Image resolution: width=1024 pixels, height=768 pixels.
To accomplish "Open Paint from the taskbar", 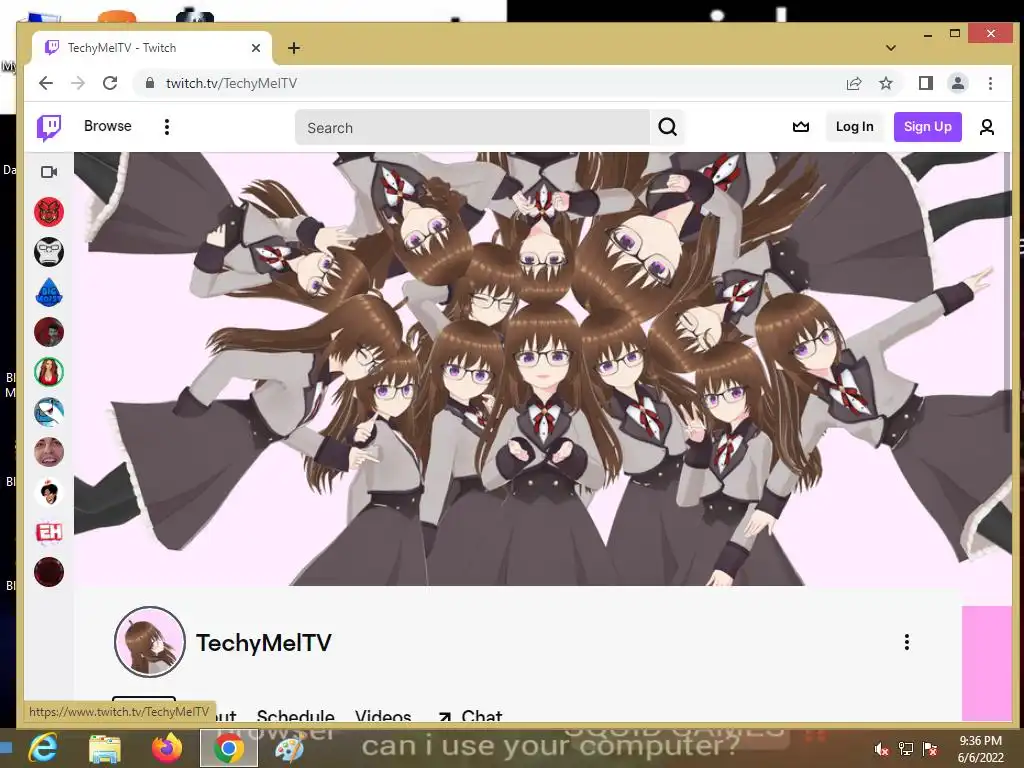I will [289, 748].
